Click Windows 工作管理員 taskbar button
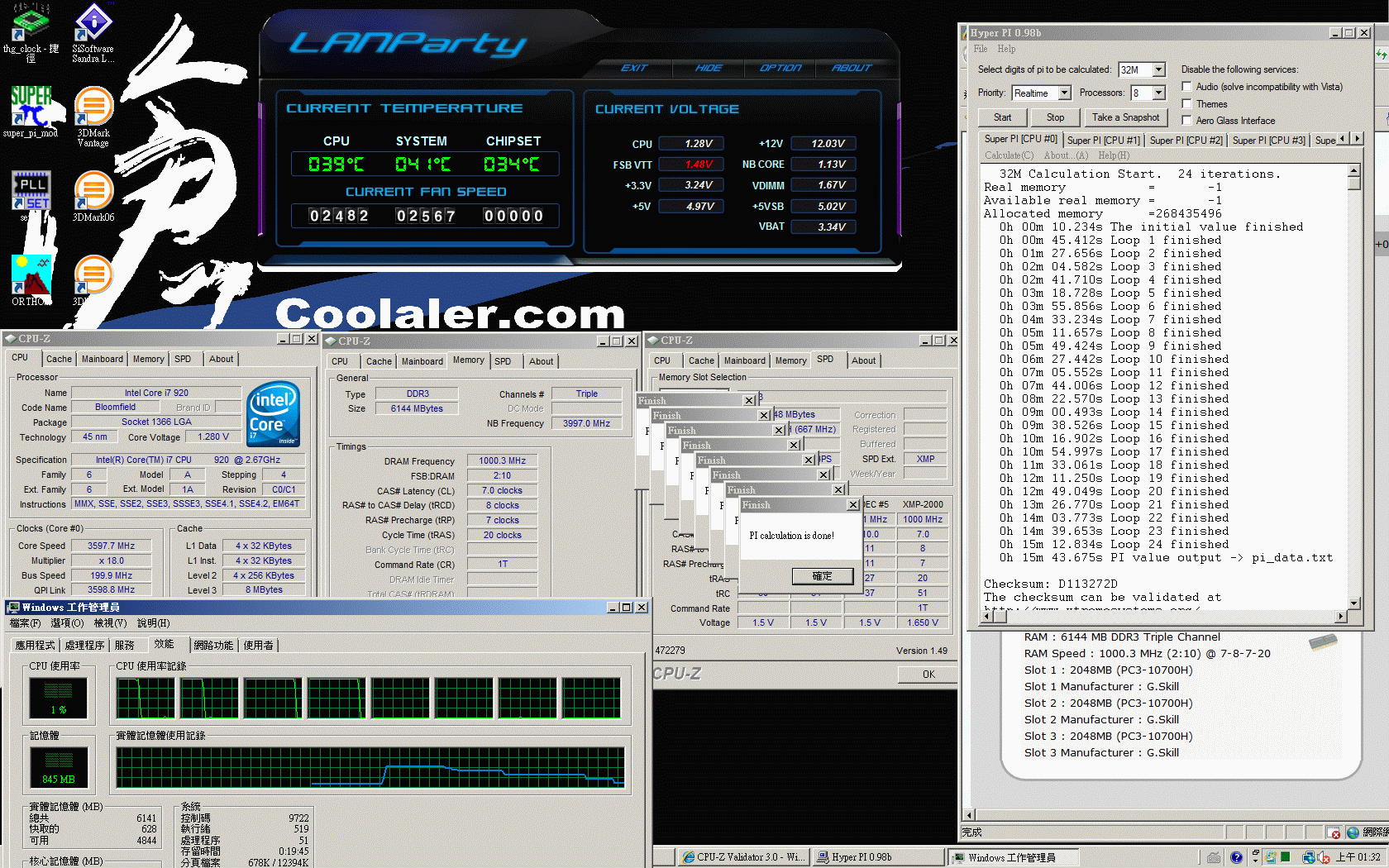 (1013, 857)
